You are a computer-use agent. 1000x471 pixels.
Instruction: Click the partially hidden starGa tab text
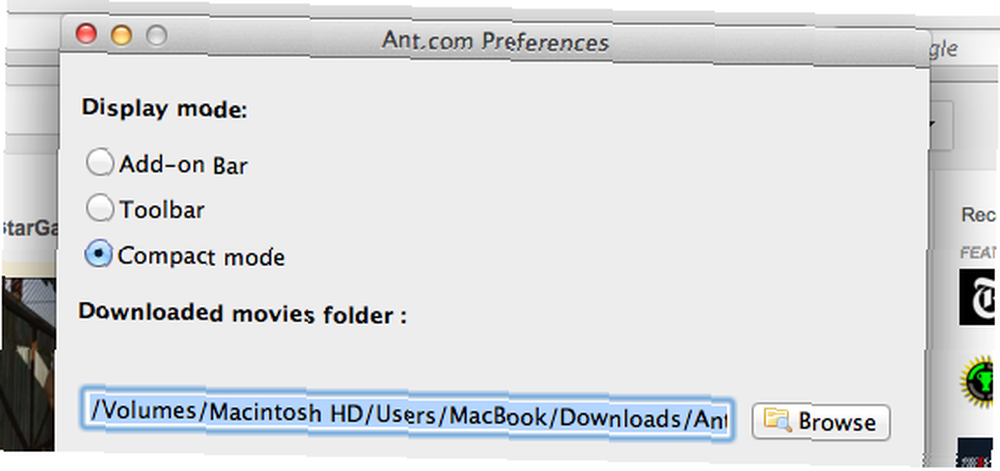pos(29,229)
